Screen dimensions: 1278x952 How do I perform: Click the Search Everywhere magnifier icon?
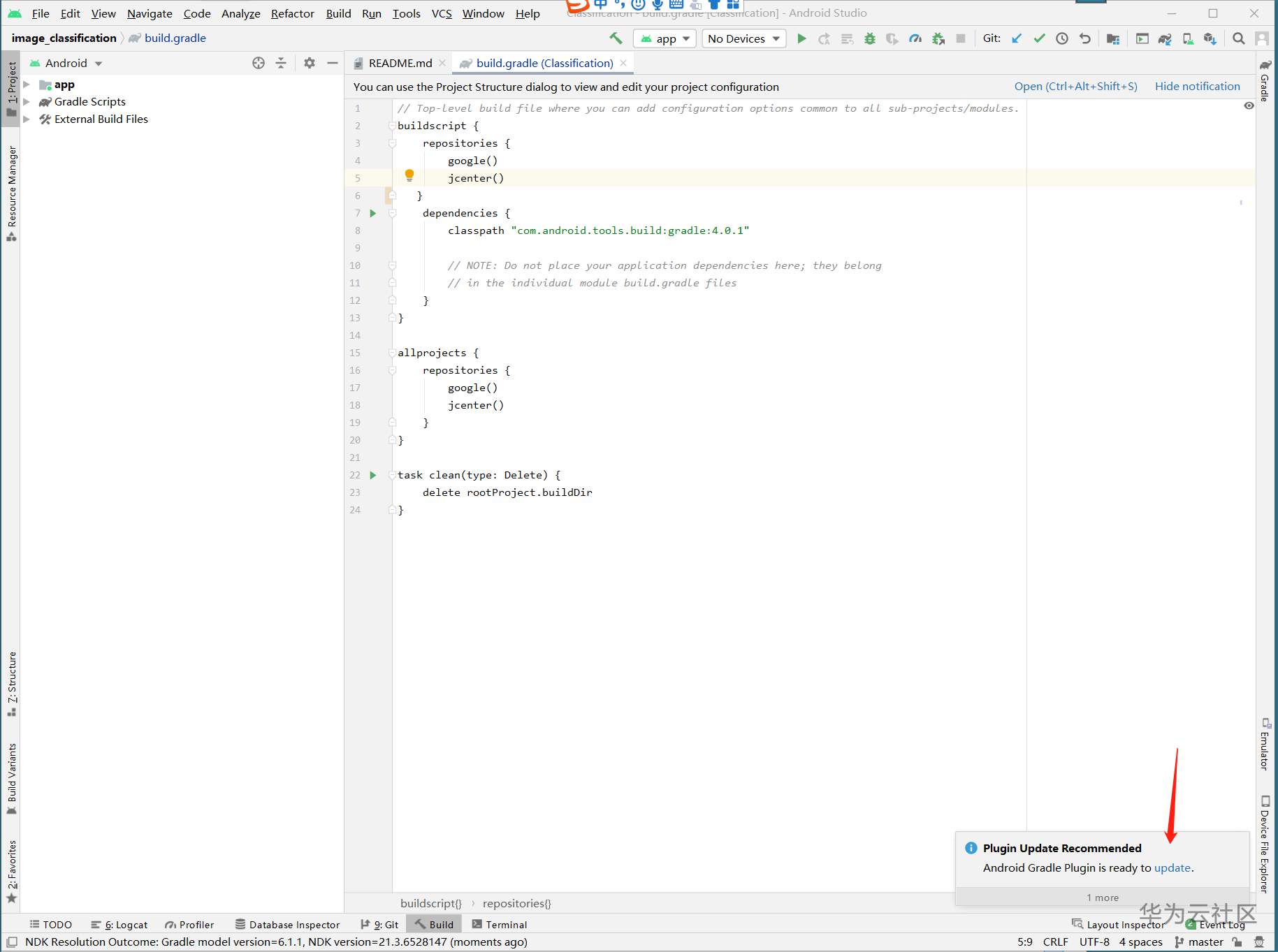1238,38
